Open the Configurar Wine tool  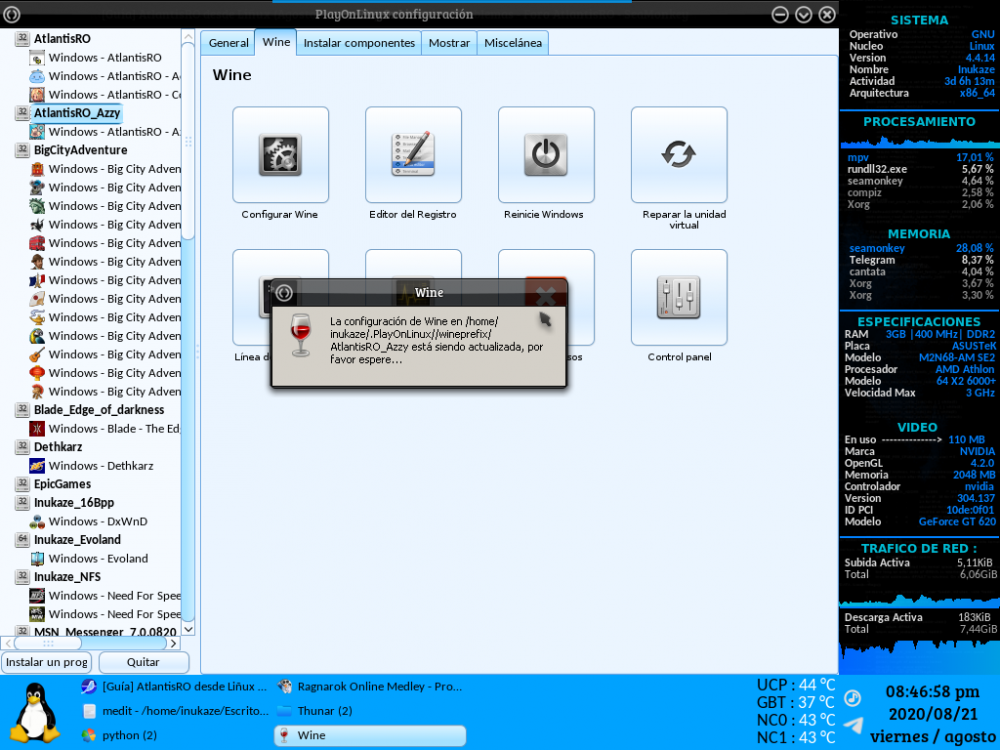click(x=280, y=155)
